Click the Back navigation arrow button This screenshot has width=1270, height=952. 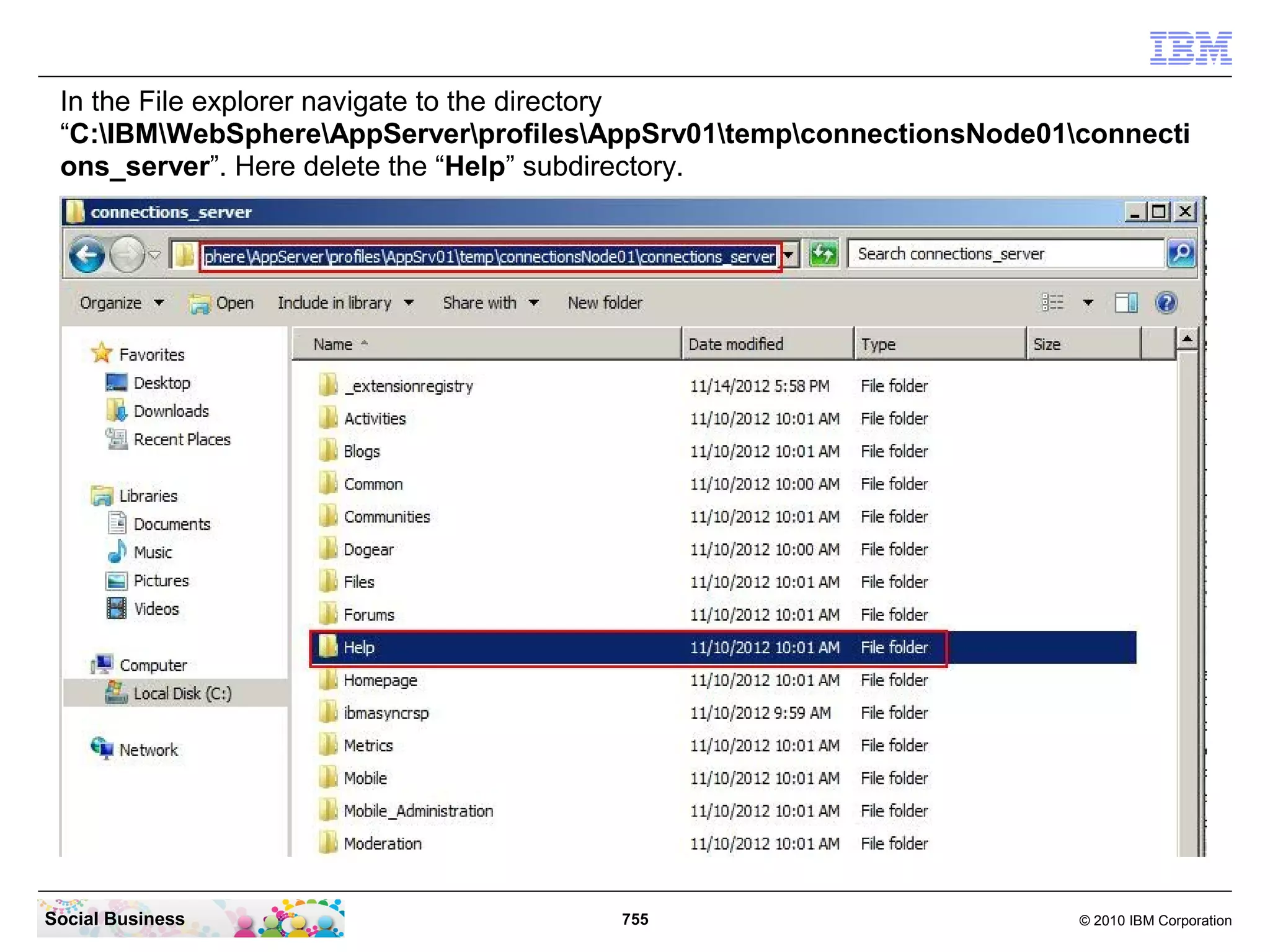87,255
